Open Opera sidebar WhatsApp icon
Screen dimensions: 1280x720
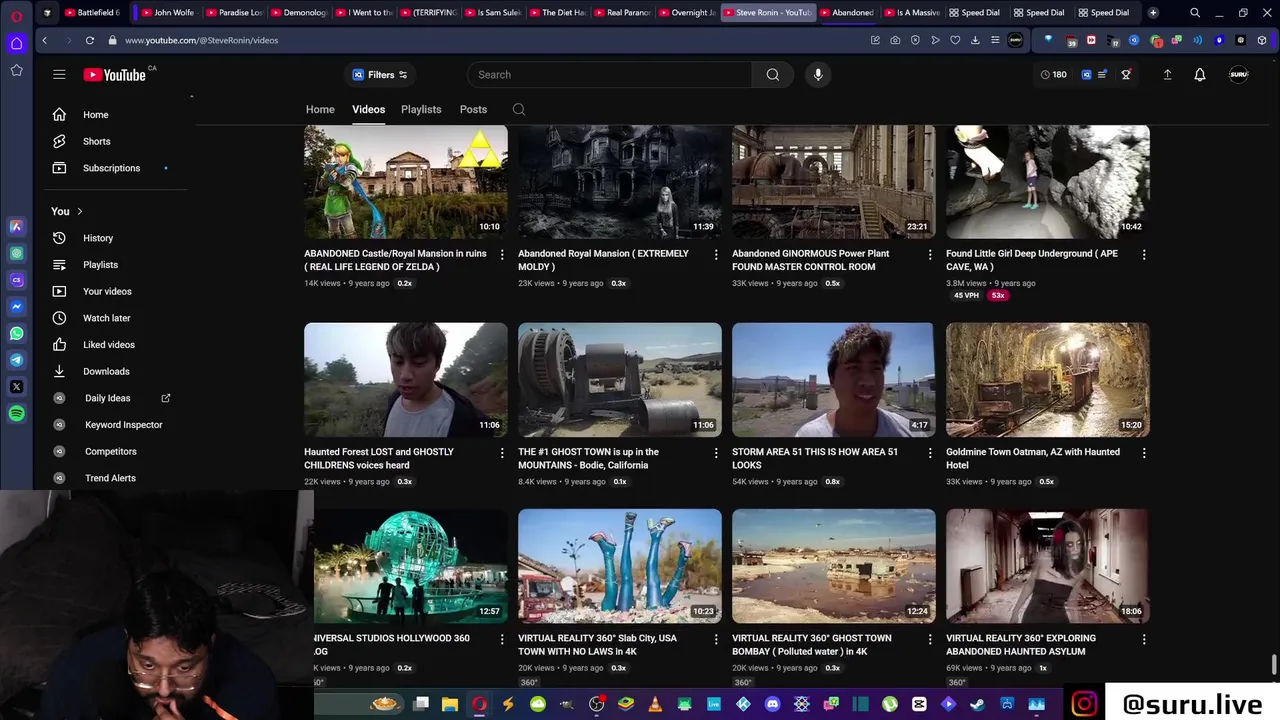pos(16,333)
